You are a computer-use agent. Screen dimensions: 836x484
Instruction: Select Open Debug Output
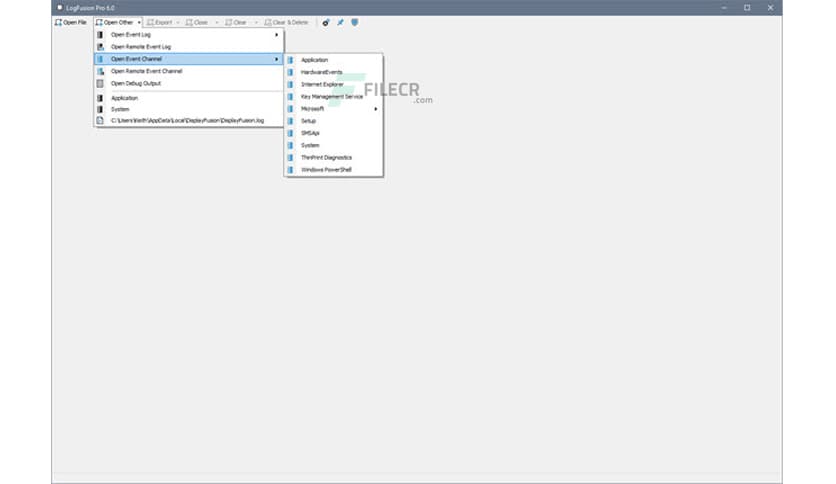(x=189, y=83)
